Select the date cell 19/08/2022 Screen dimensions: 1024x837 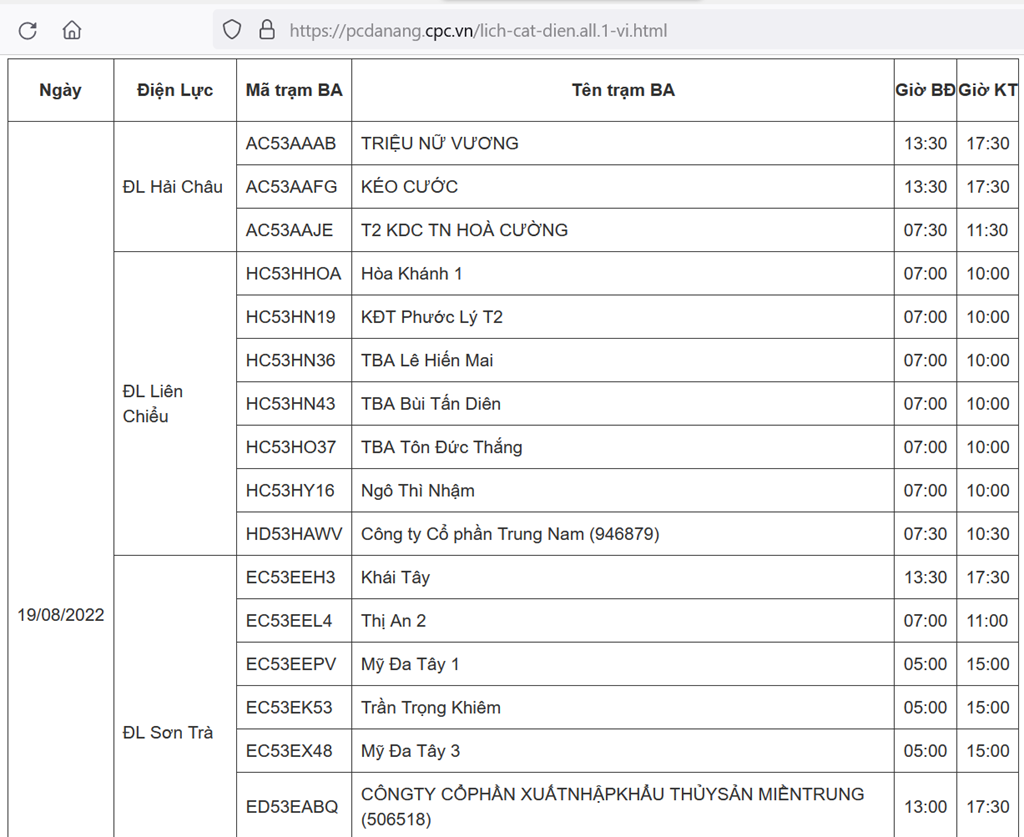pos(61,615)
